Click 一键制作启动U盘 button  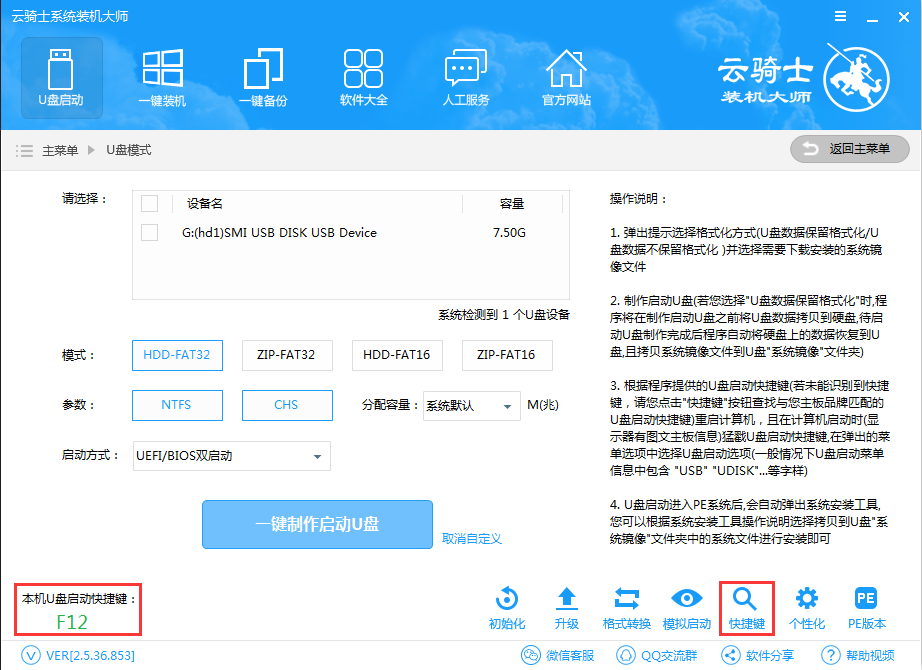(x=317, y=524)
